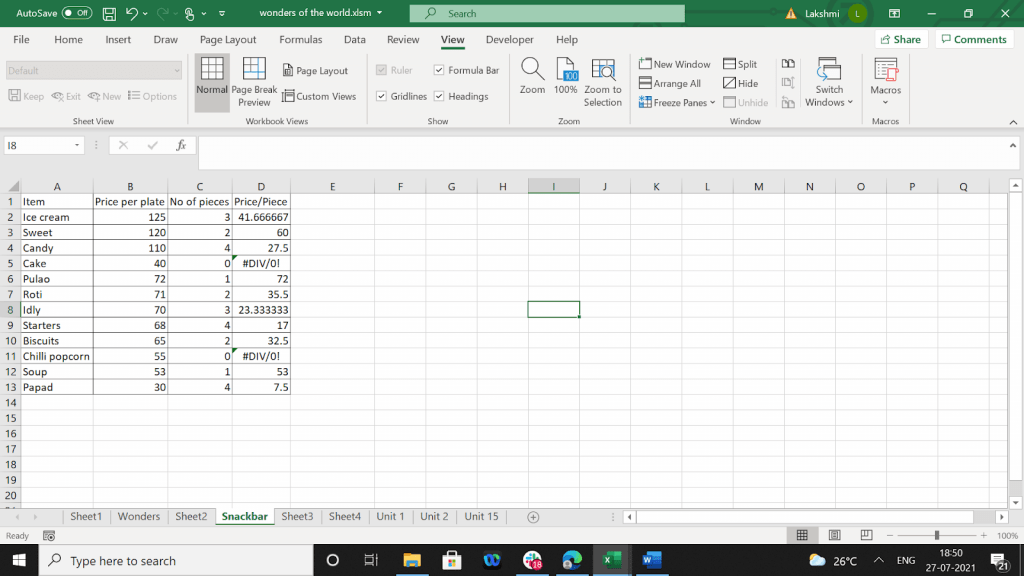This screenshot has width=1024, height=576.
Task: Click the Switch Windows icon
Action: pyautogui.click(x=829, y=70)
